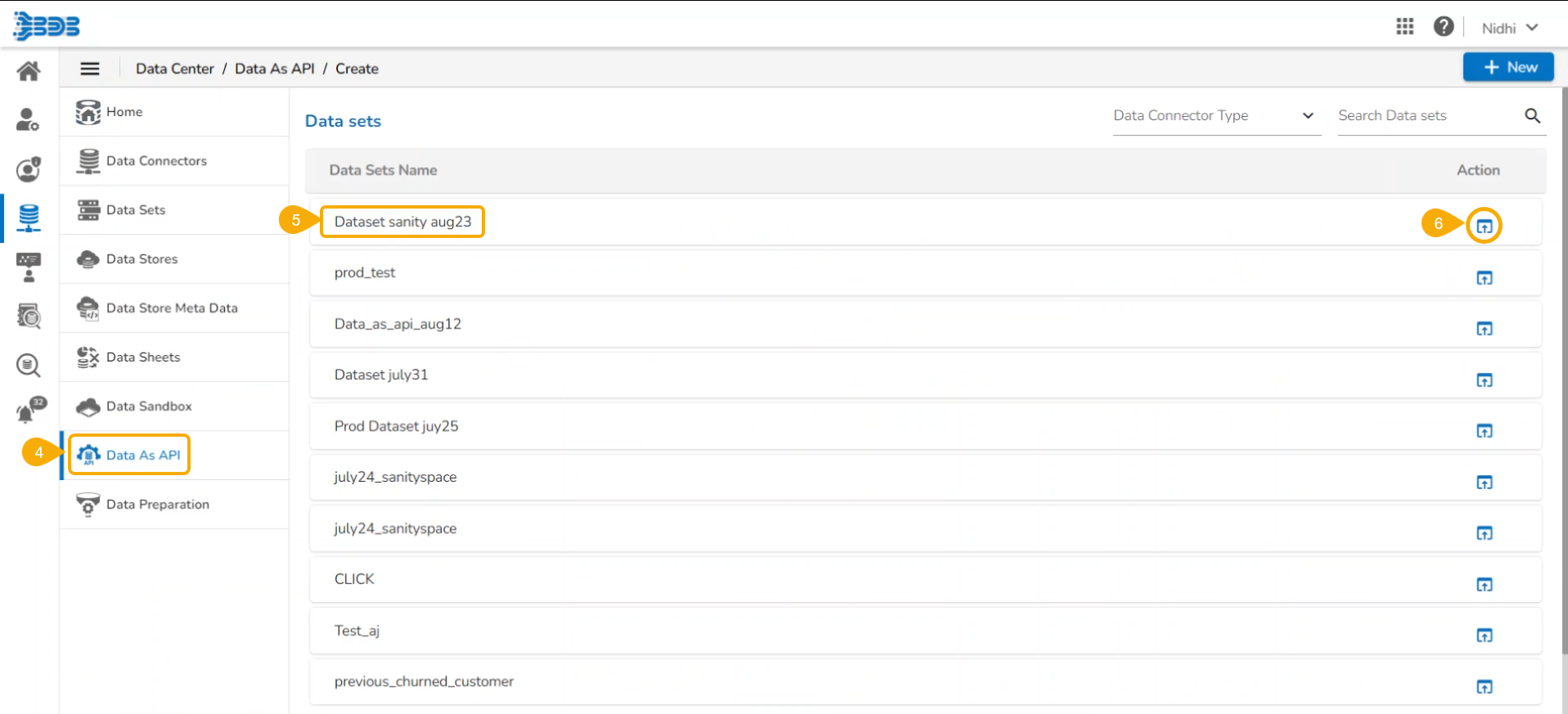
Task: Click the New button
Action: coord(1507,67)
